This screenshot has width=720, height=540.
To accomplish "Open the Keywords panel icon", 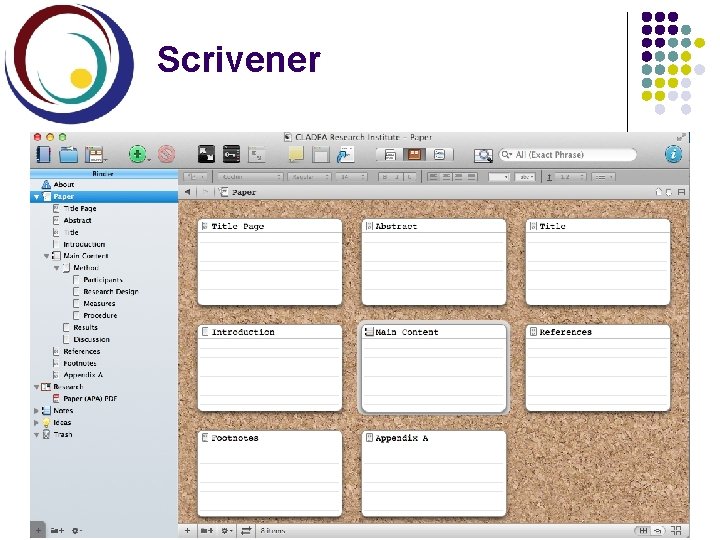I will (x=231, y=154).
